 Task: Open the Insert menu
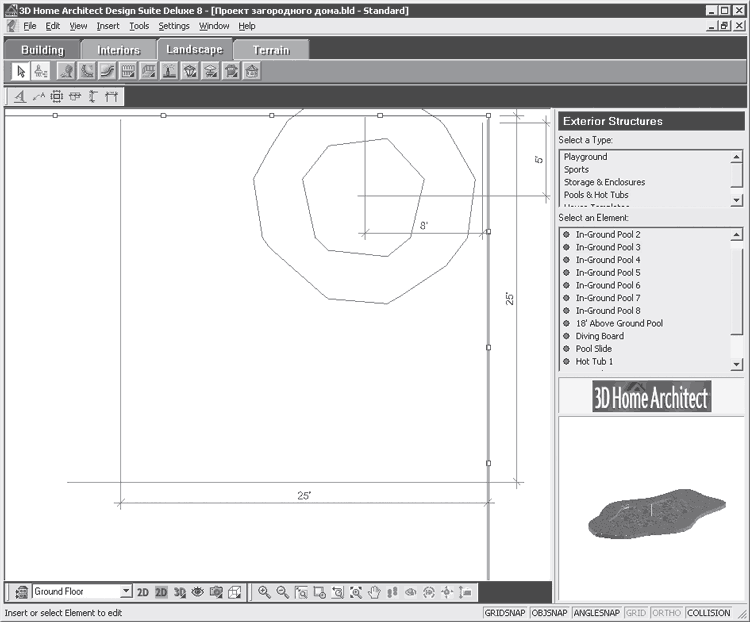(x=108, y=26)
